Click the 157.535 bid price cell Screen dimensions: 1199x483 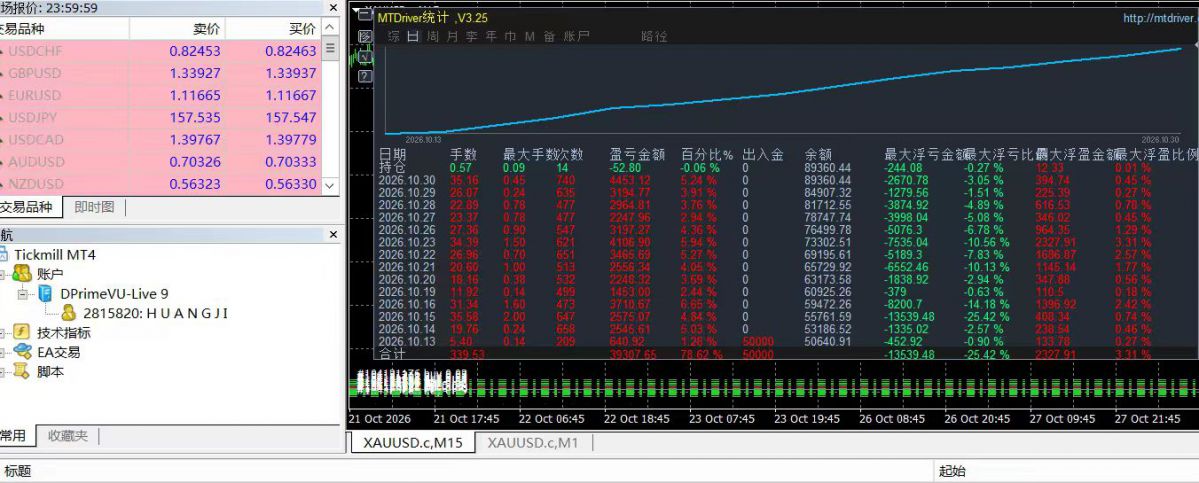(x=196, y=118)
